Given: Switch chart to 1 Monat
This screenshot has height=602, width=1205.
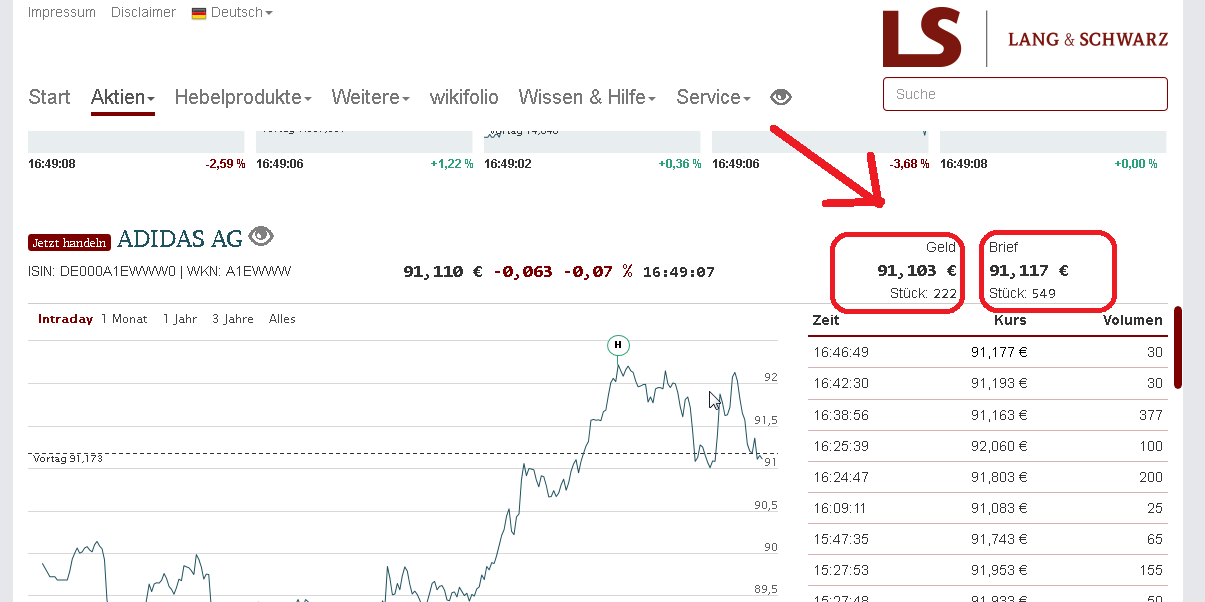Looking at the screenshot, I should [124, 319].
